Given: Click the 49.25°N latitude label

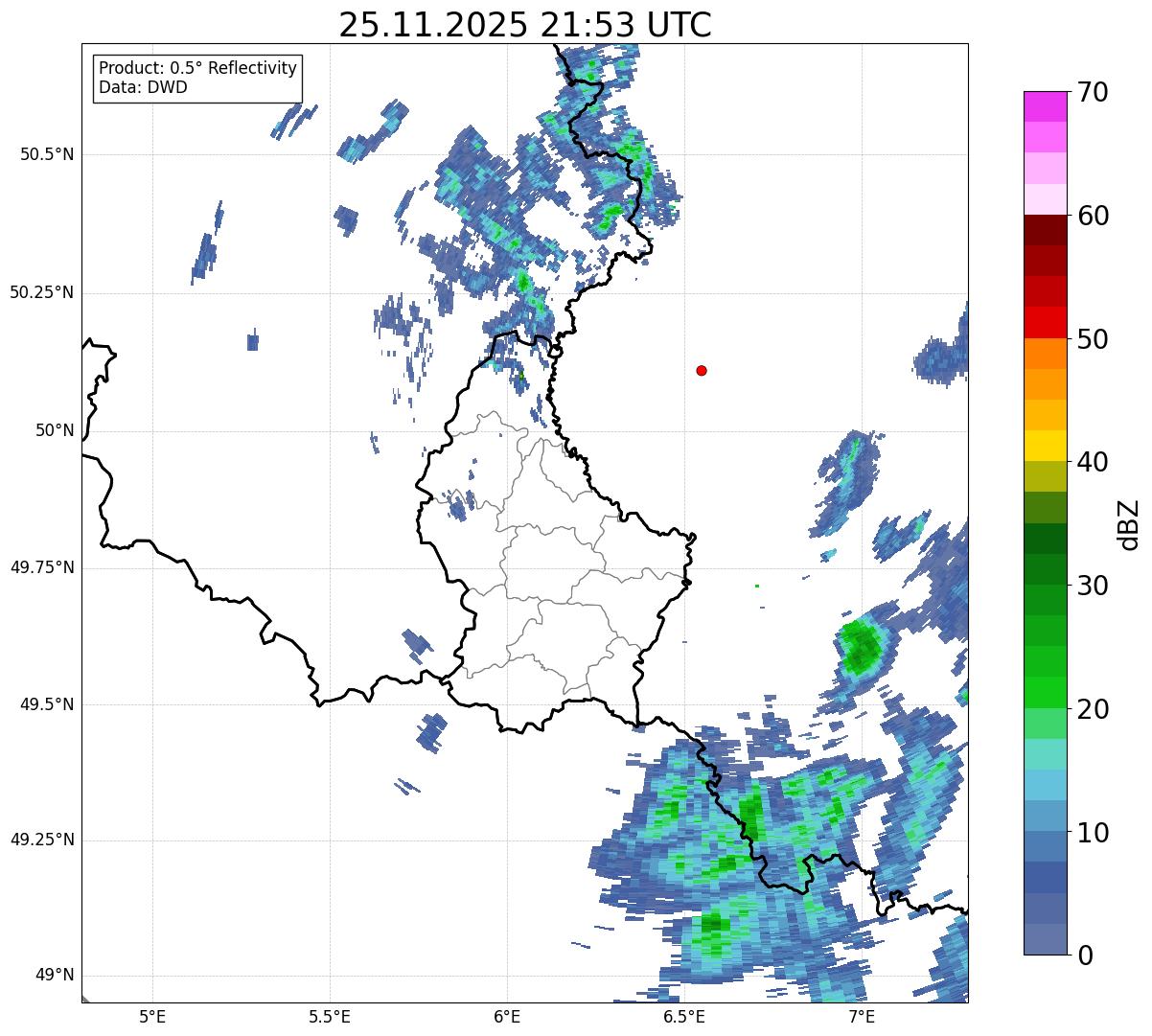Looking at the screenshot, I should [42, 840].
